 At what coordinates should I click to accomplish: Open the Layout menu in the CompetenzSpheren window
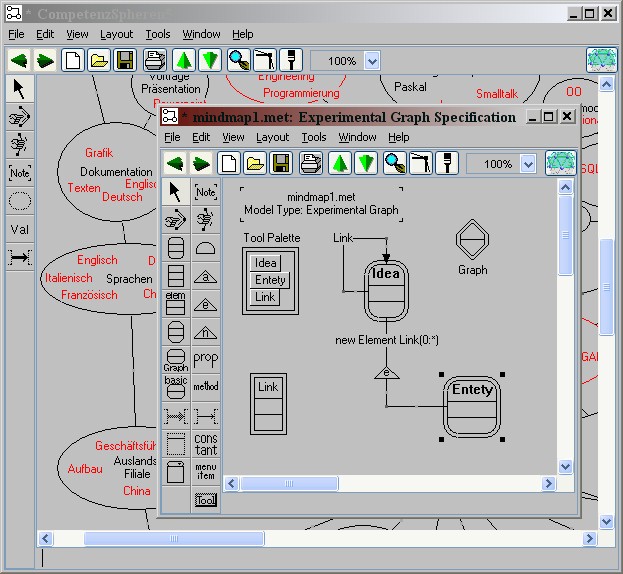(x=116, y=35)
